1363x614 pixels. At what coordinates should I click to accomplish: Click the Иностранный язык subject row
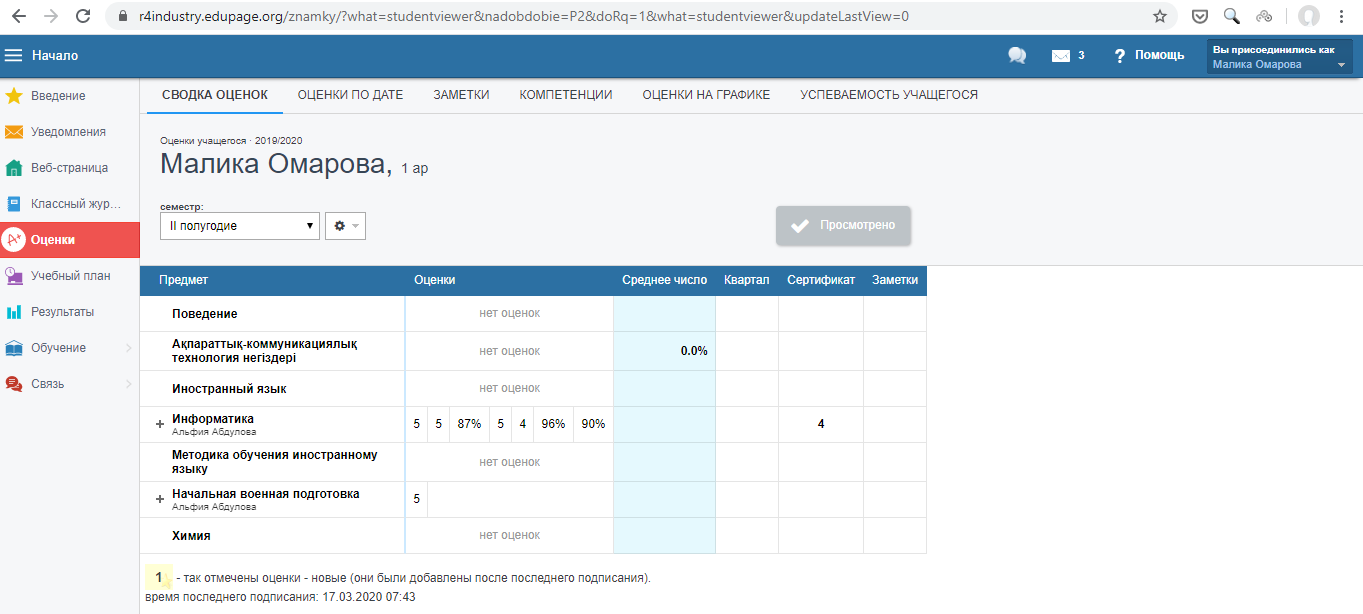[533, 388]
